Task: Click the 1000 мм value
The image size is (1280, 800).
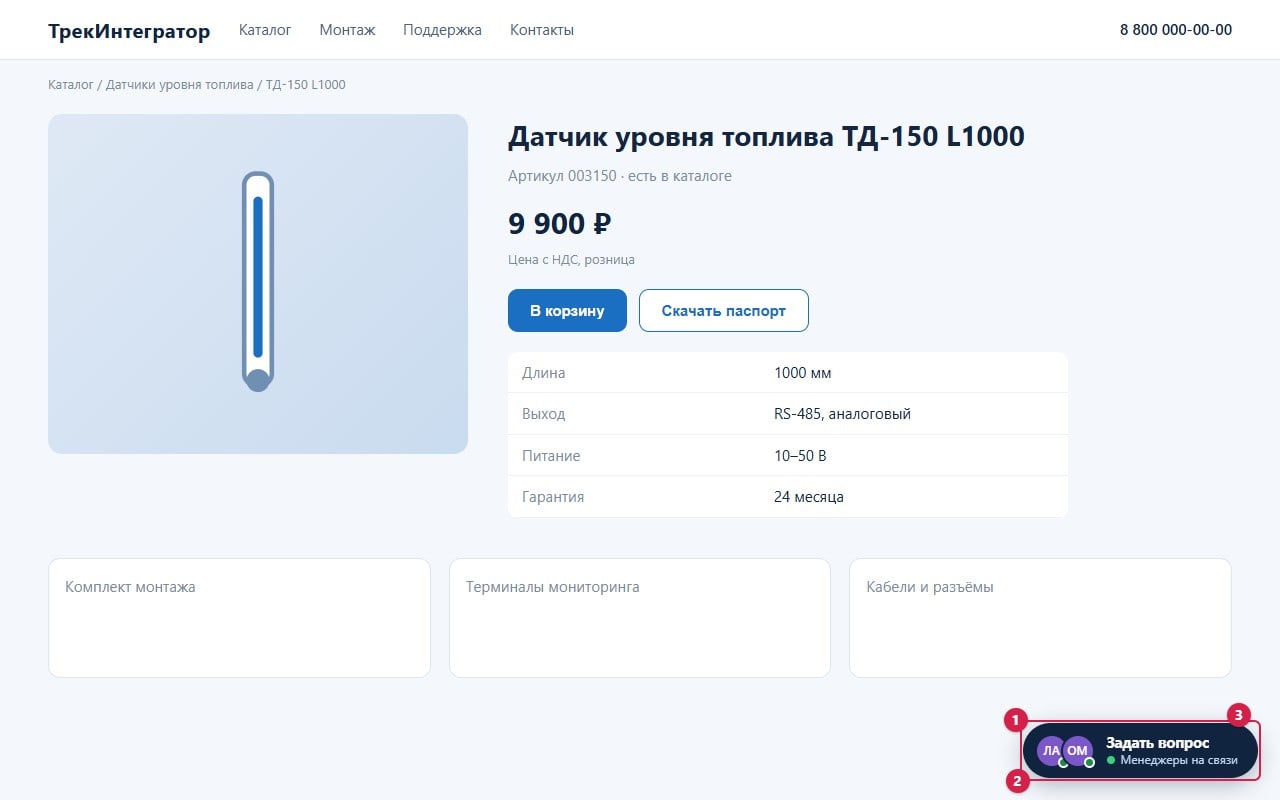Action: click(803, 373)
